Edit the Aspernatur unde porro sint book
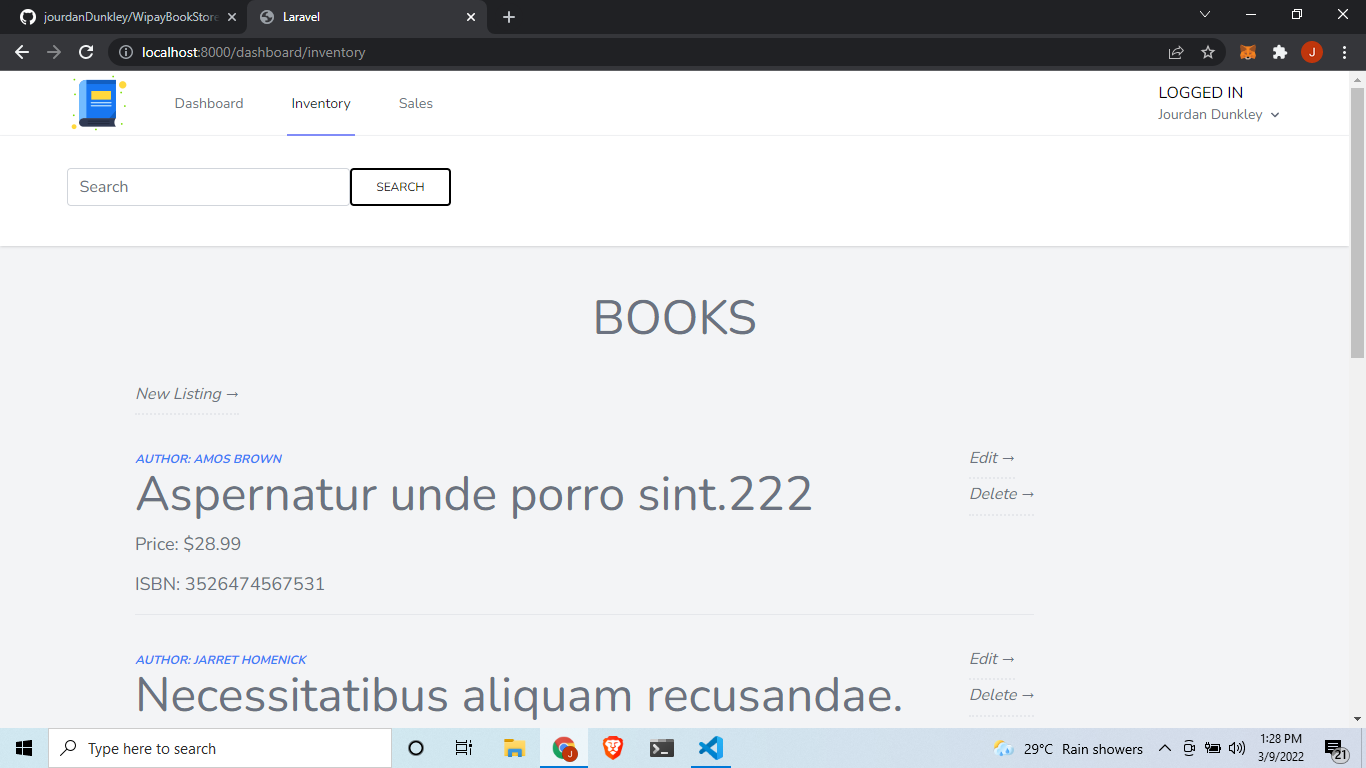The image size is (1366, 768). click(991, 457)
